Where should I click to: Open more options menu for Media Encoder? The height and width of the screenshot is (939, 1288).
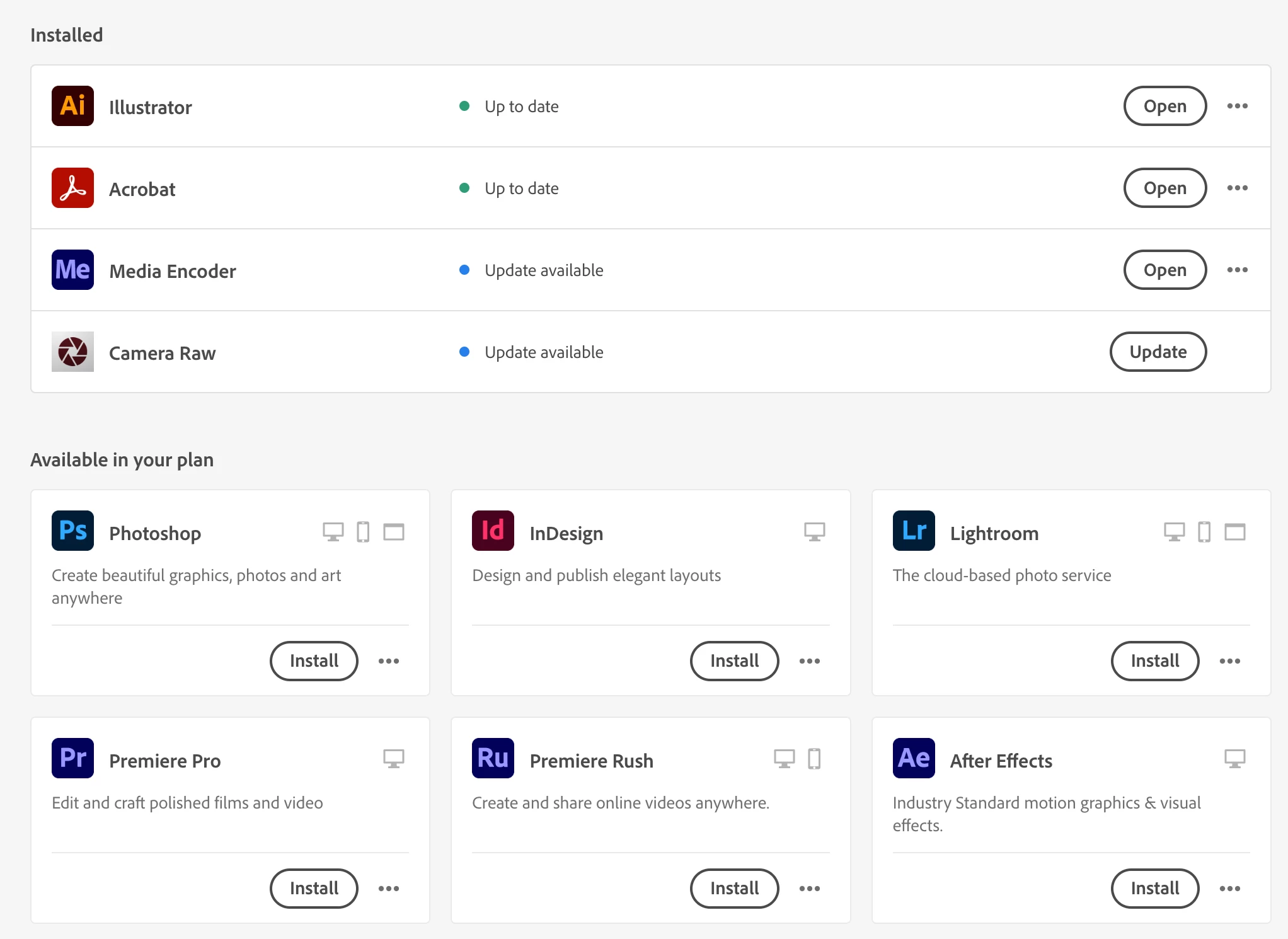click(1237, 270)
